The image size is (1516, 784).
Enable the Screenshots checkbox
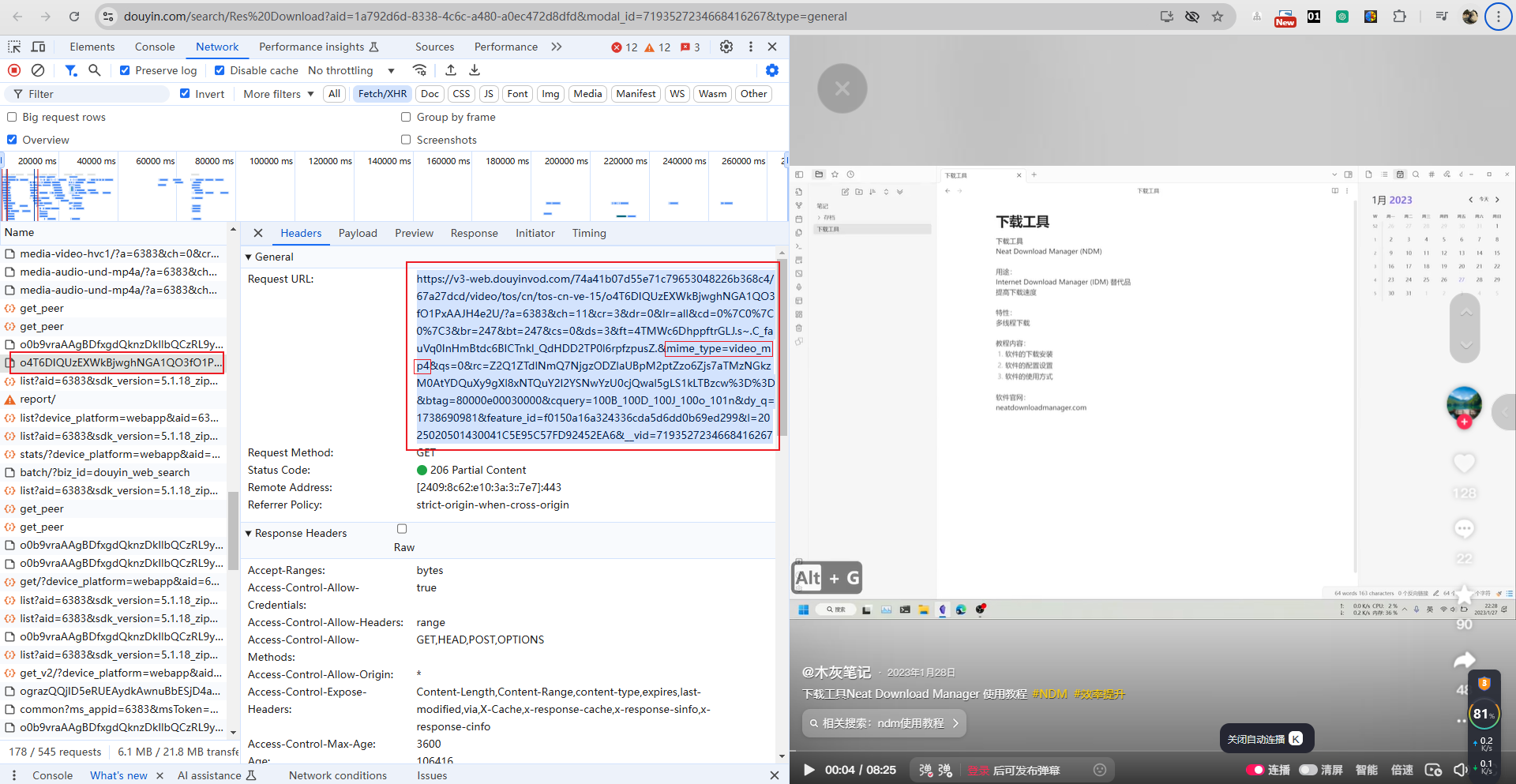click(x=406, y=140)
